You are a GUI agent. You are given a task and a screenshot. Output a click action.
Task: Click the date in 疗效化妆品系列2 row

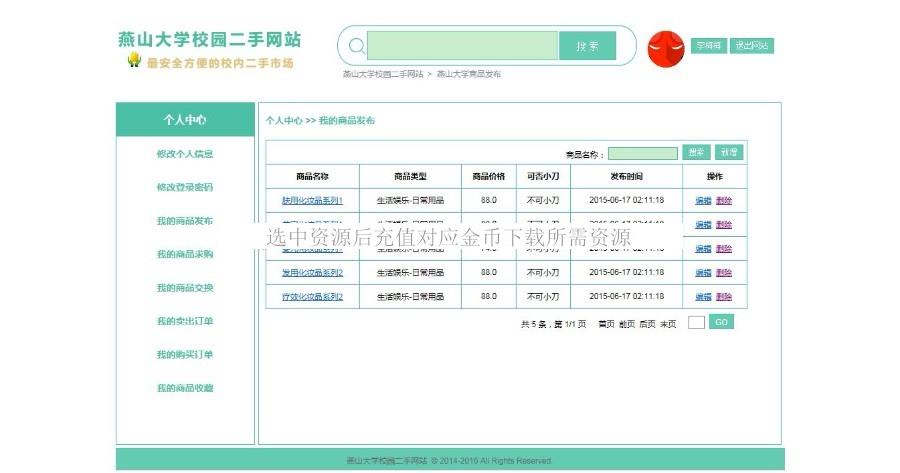(626, 297)
